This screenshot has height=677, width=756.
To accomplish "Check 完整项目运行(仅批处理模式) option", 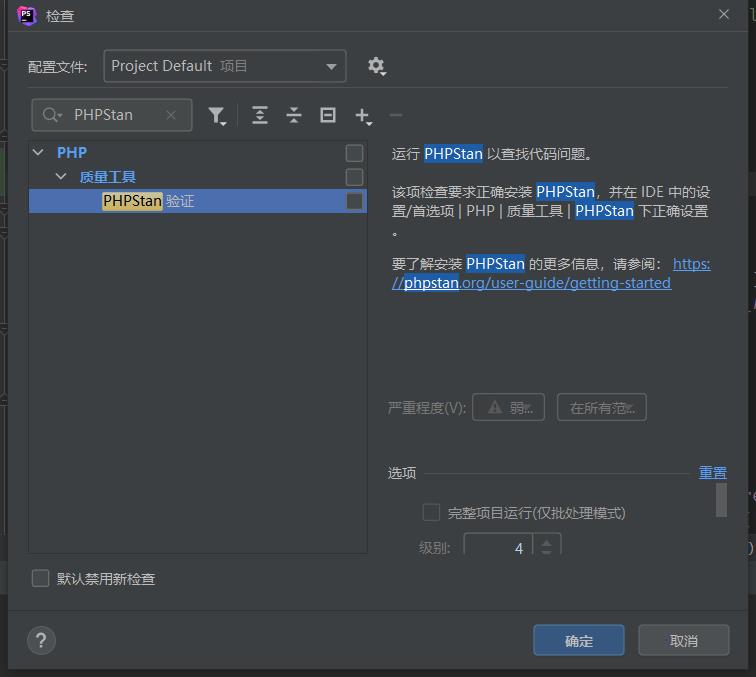I will [431, 513].
